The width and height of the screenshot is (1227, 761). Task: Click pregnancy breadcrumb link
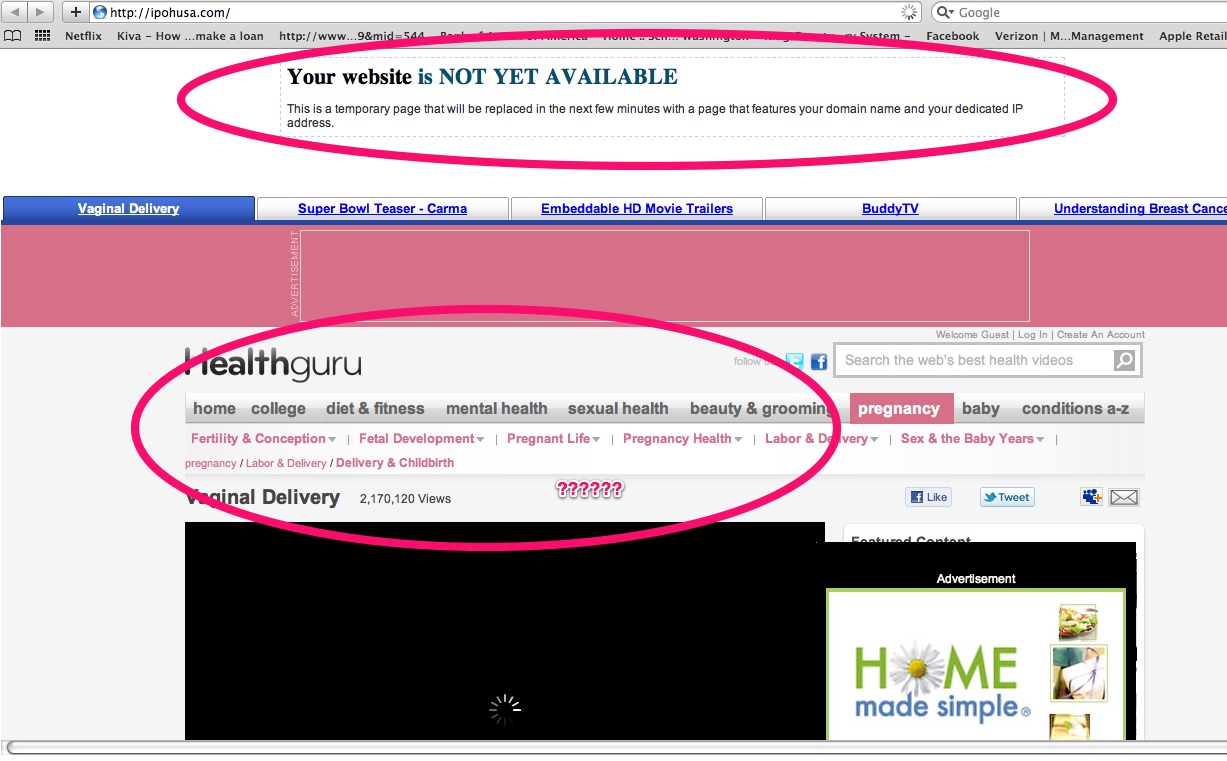pyautogui.click(x=211, y=463)
